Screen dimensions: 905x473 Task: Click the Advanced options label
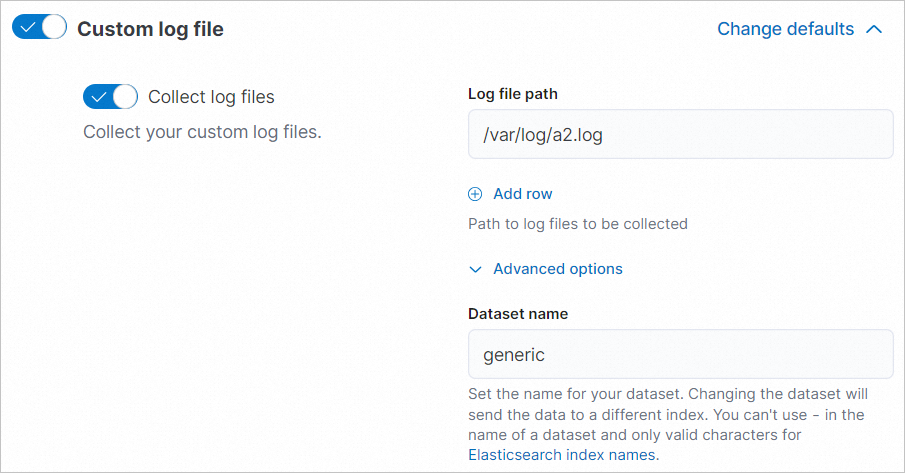pos(558,269)
